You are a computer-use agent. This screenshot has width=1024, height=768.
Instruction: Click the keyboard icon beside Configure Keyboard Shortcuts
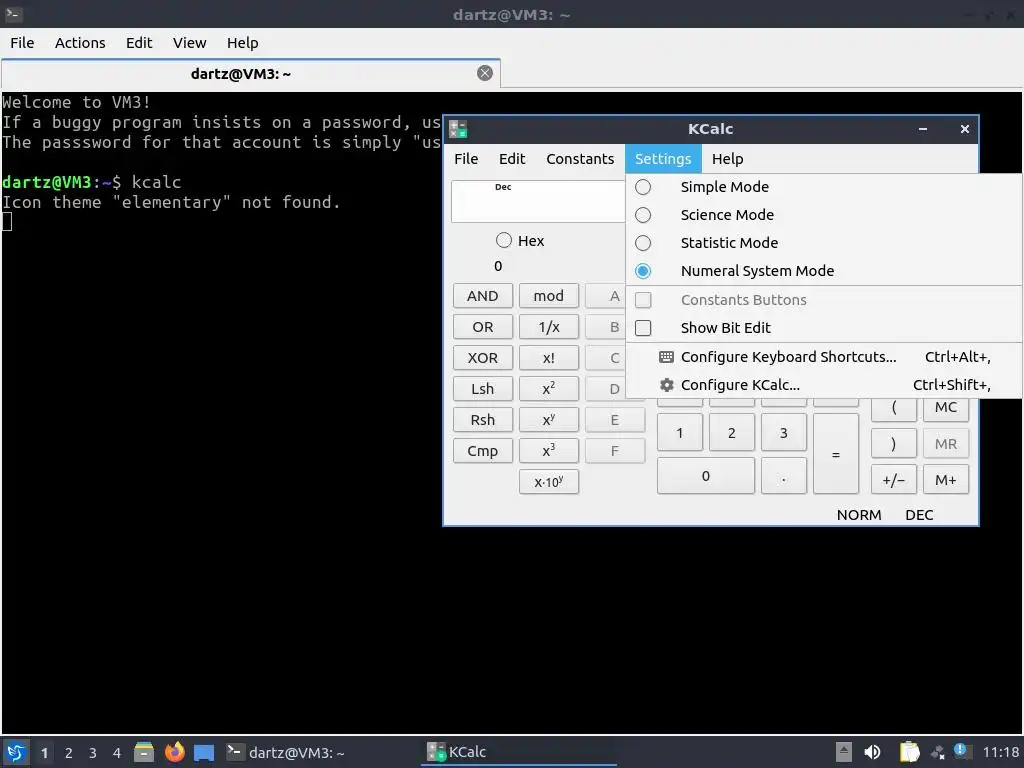point(666,357)
